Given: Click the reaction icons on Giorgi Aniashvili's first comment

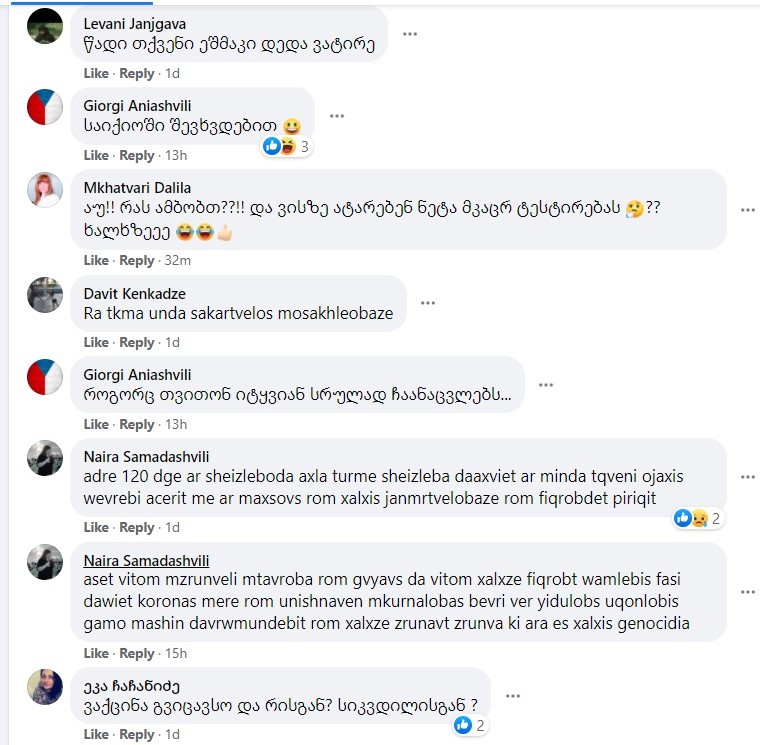Looking at the screenshot, I should pyautogui.click(x=287, y=146).
